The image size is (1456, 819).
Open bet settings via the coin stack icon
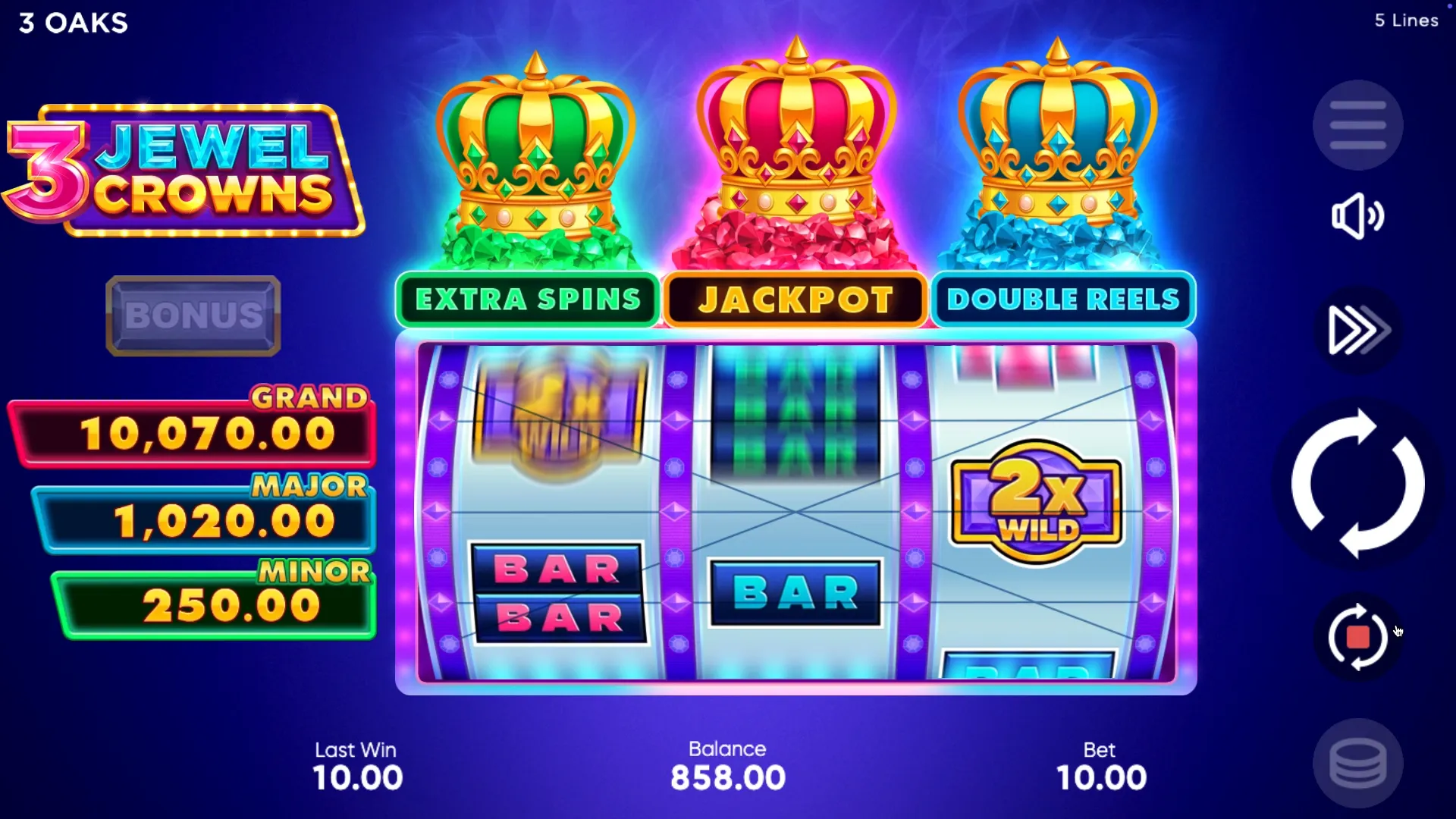coord(1357,764)
